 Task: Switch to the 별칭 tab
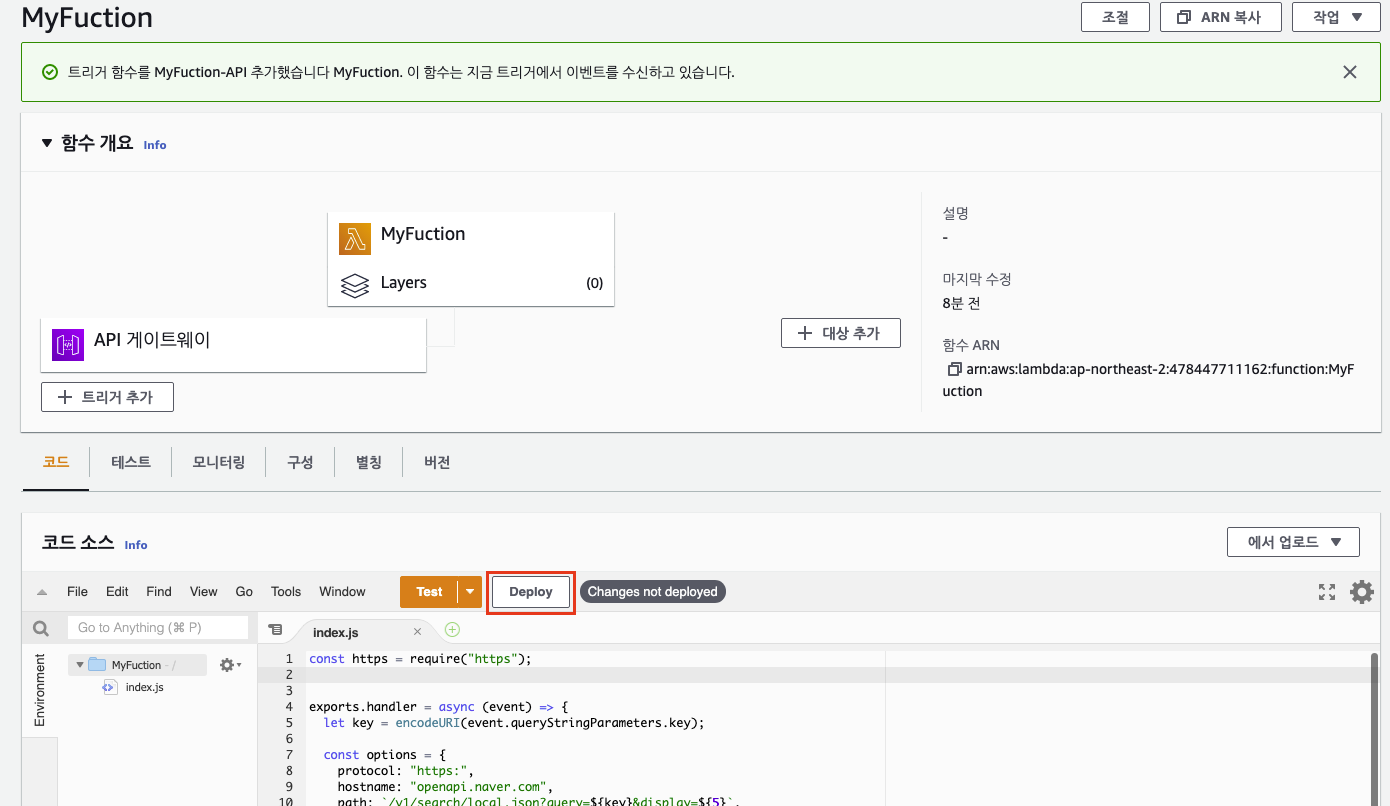coord(369,462)
